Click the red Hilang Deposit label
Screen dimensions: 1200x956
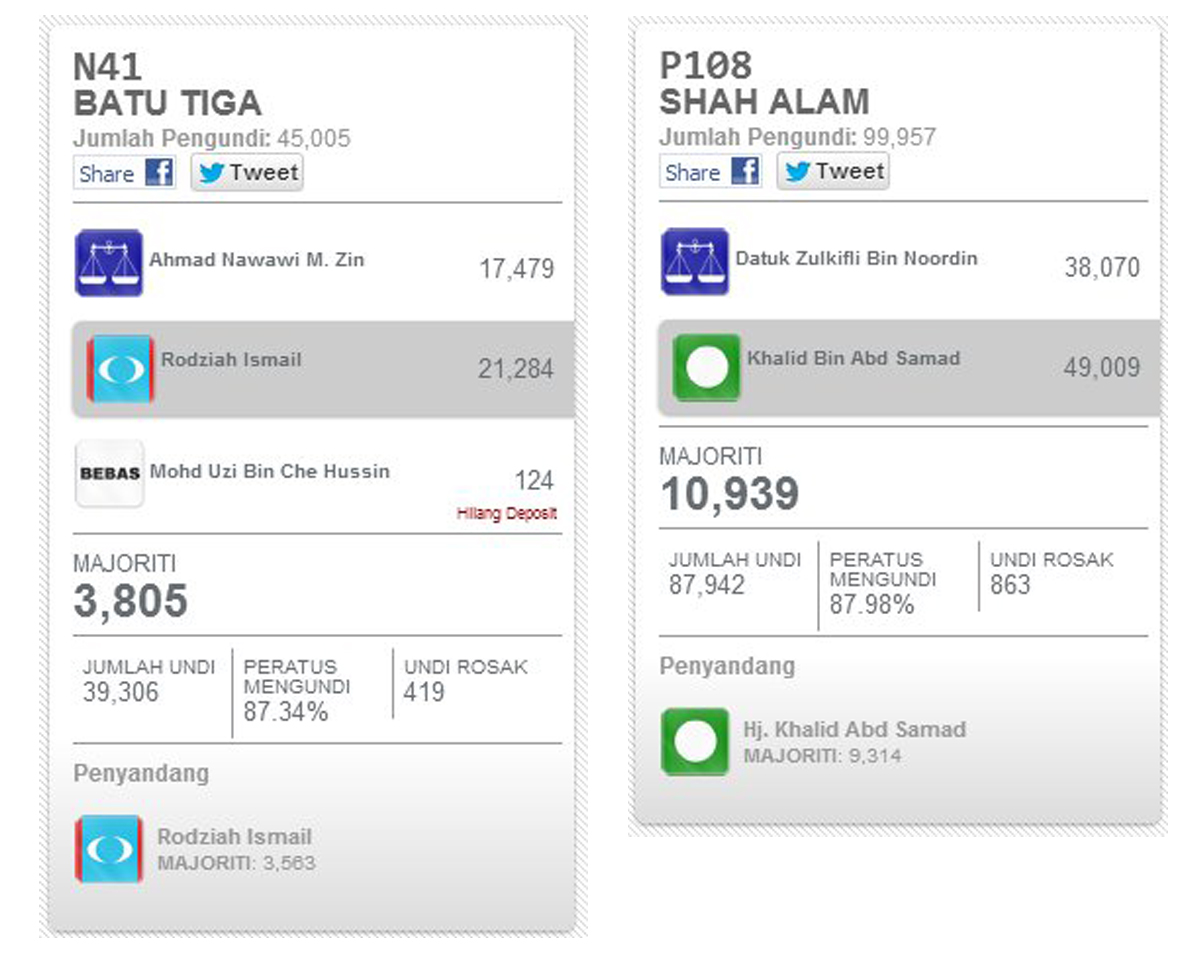pos(506,514)
